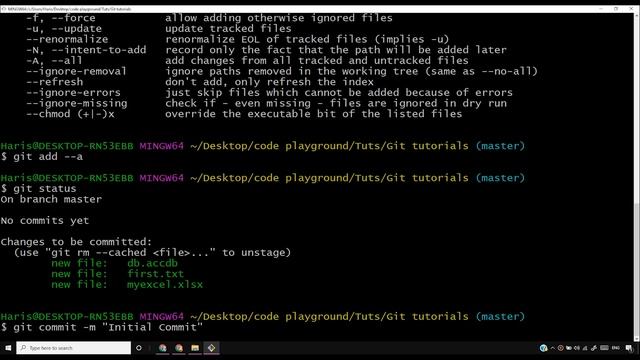The height and width of the screenshot is (360, 640).
Task: Click the "--ignore-errors" option text
Action: click(73, 92)
